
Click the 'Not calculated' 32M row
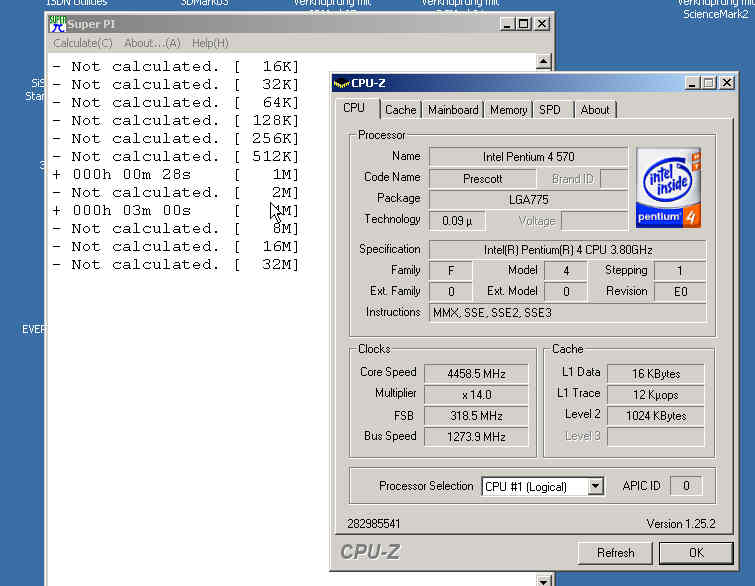tap(176, 264)
